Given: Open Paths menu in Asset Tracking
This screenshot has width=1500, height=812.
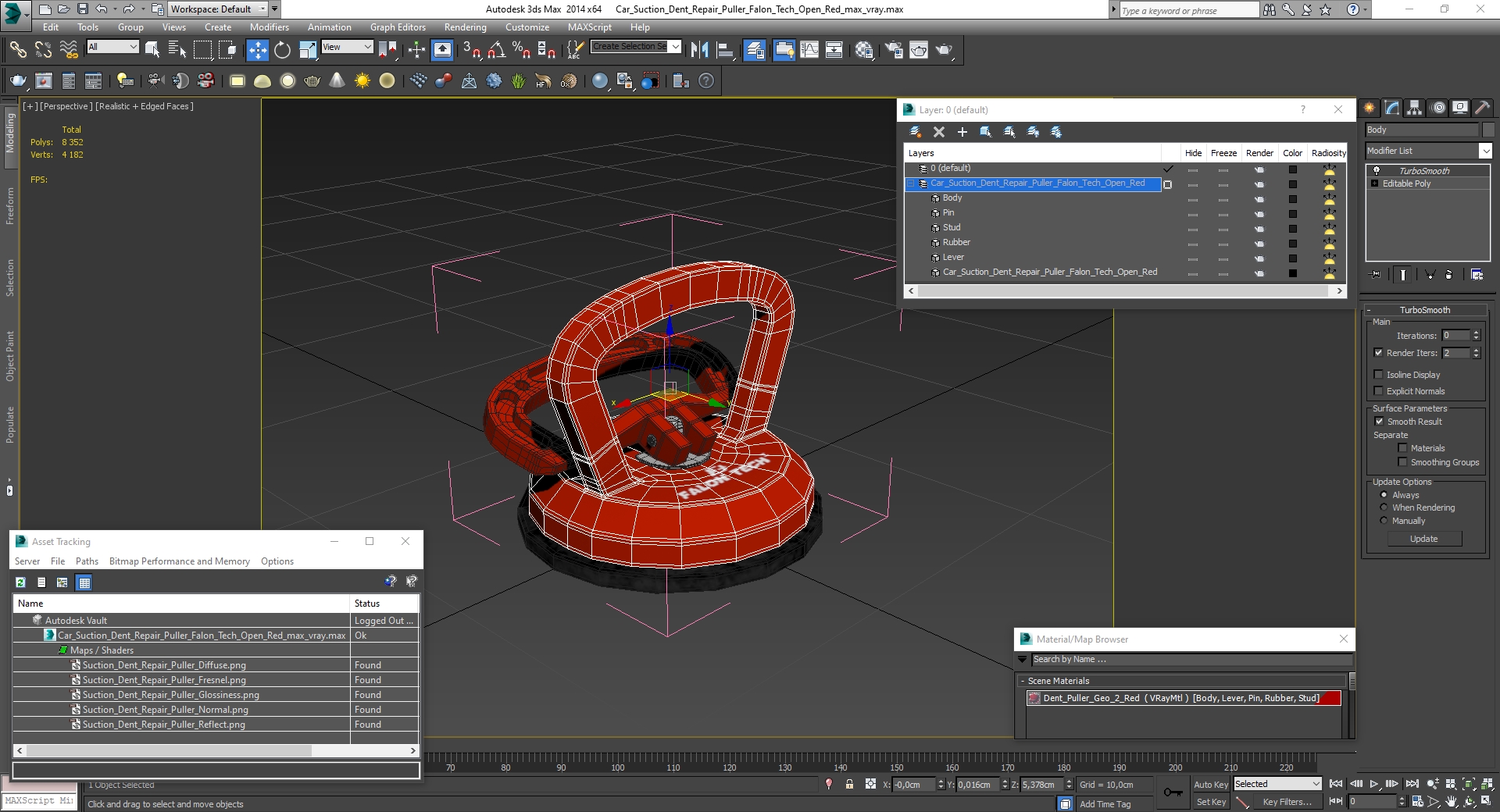Looking at the screenshot, I should point(87,561).
